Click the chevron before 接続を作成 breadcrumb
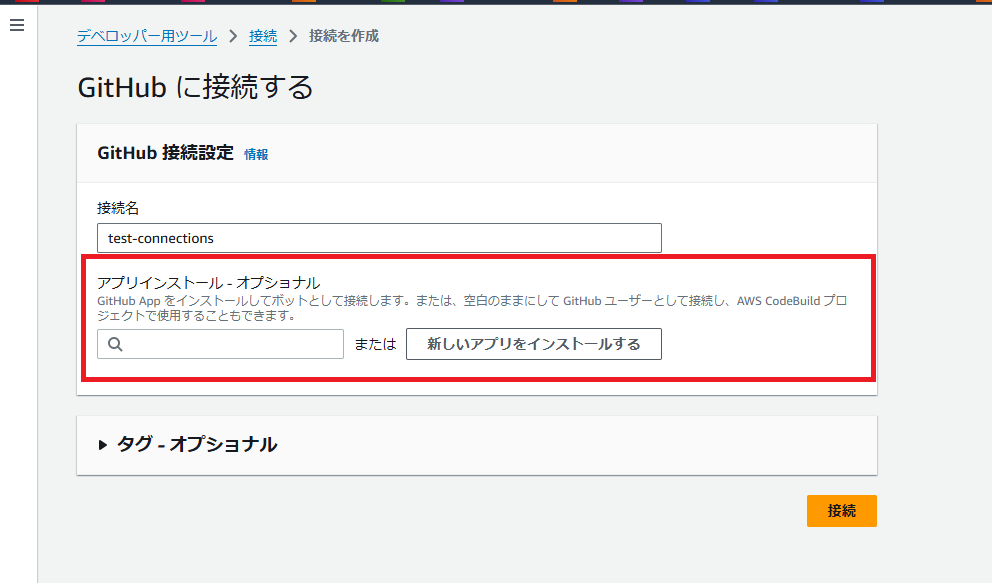 tap(292, 35)
